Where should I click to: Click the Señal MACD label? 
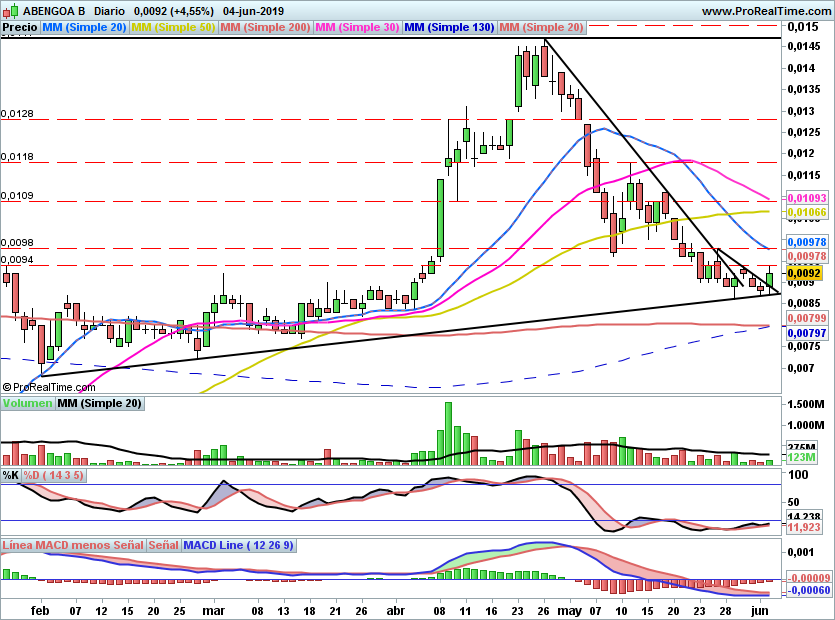pos(163,545)
